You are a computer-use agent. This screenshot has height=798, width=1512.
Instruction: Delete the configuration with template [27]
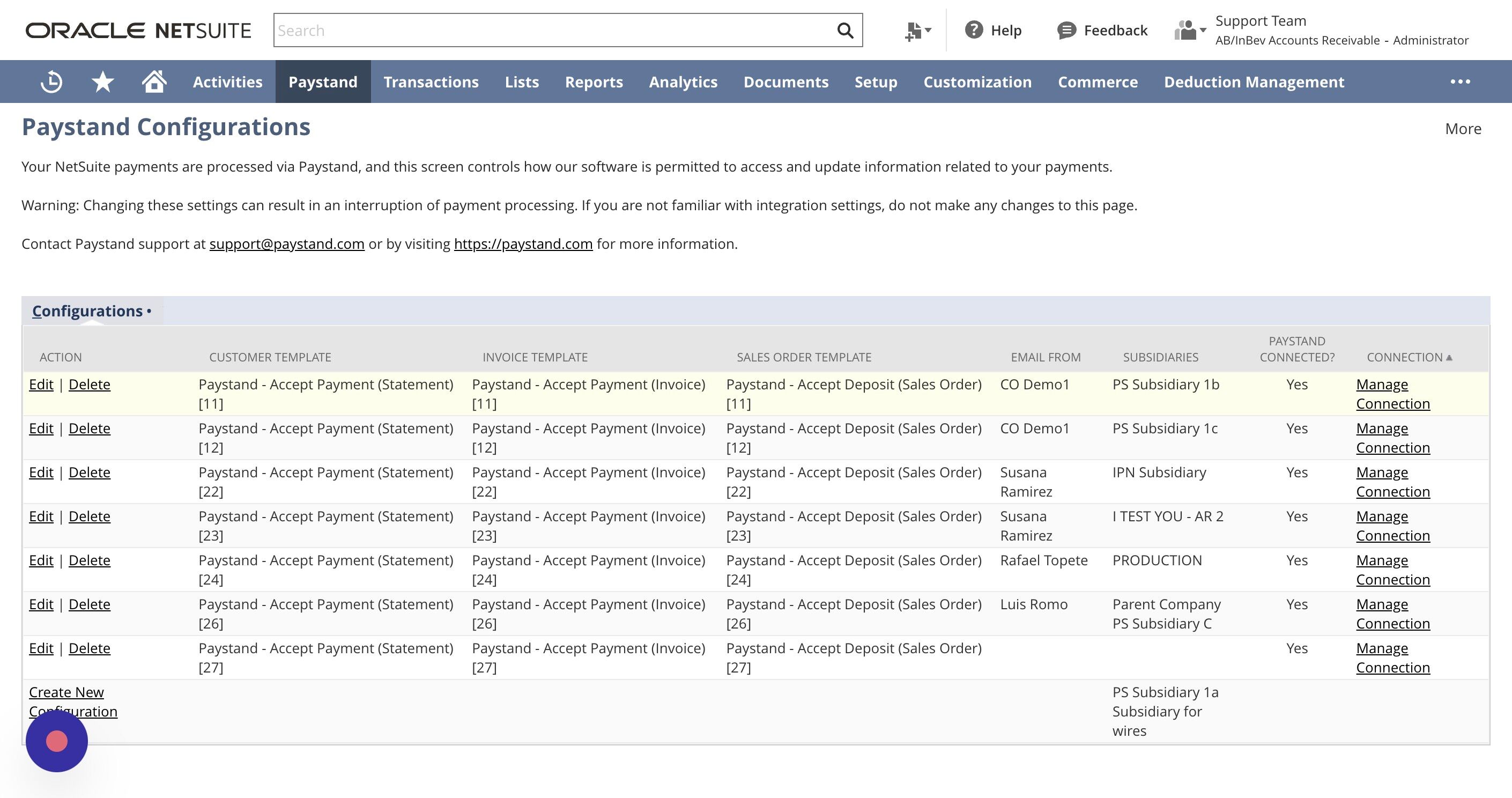[x=89, y=648]
